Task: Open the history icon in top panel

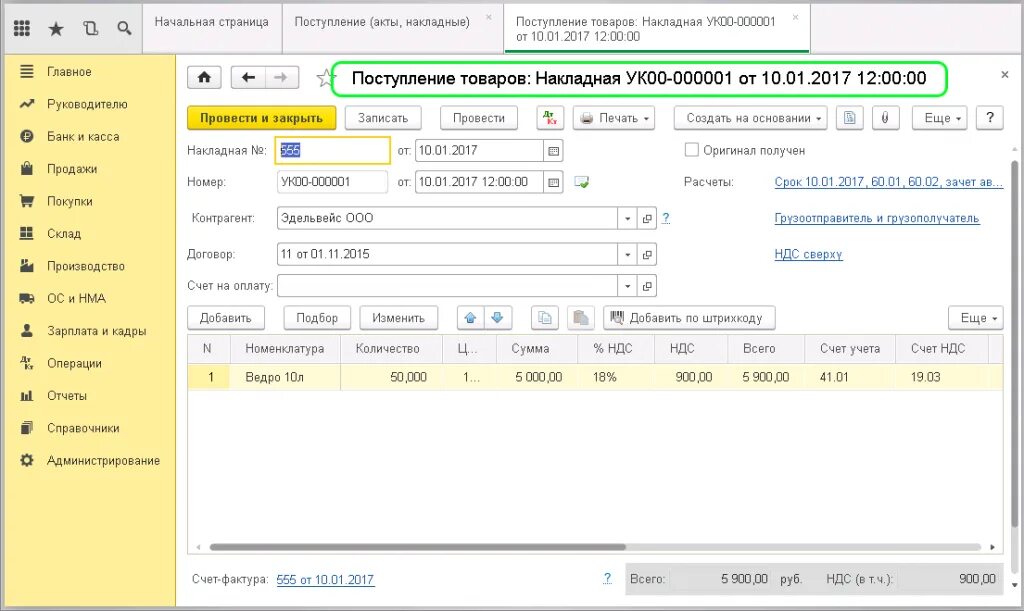Action: tap(91, 28)
